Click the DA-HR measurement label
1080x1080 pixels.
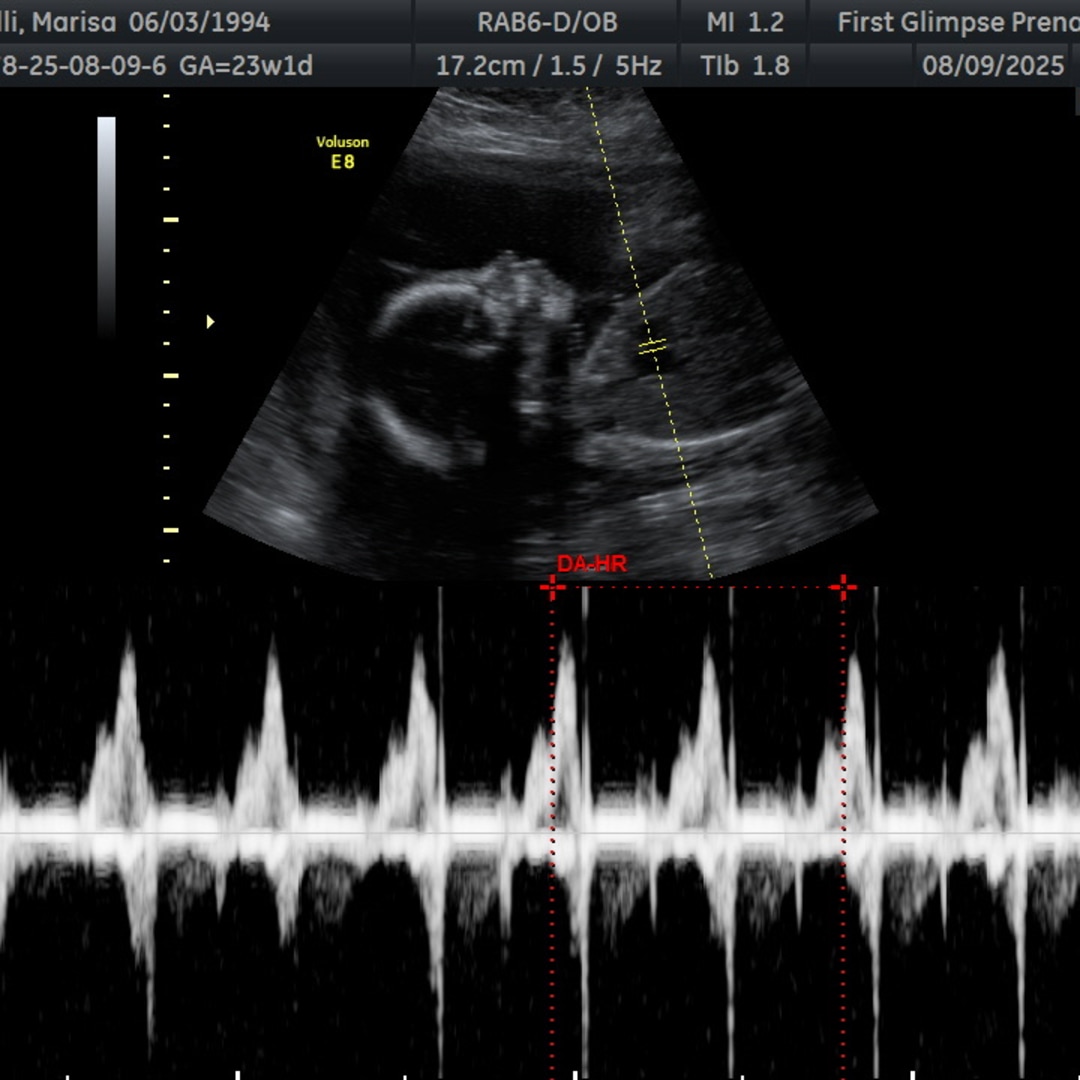click(592, 564)
